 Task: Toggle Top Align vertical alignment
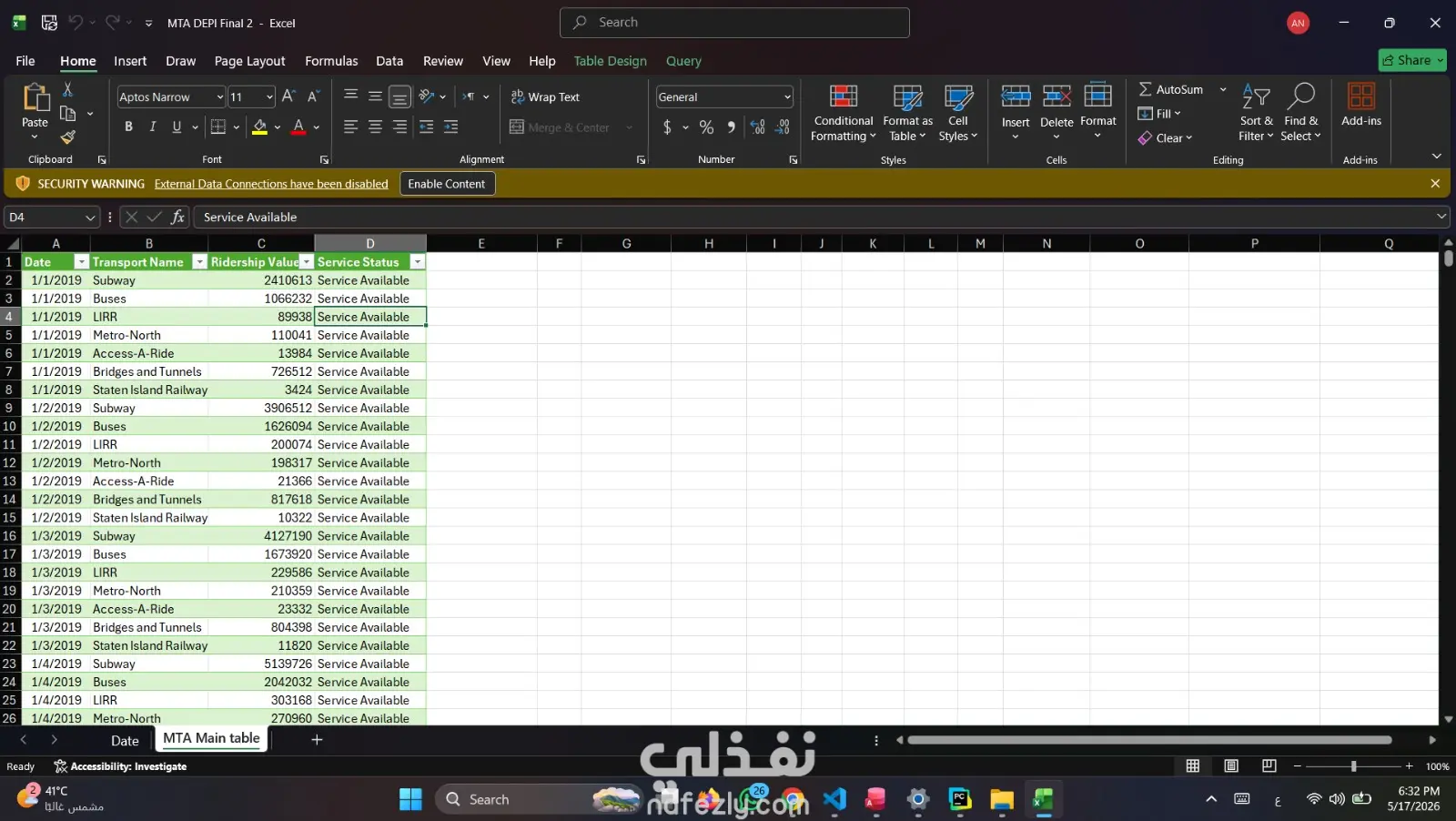click(x=350, y=96)
